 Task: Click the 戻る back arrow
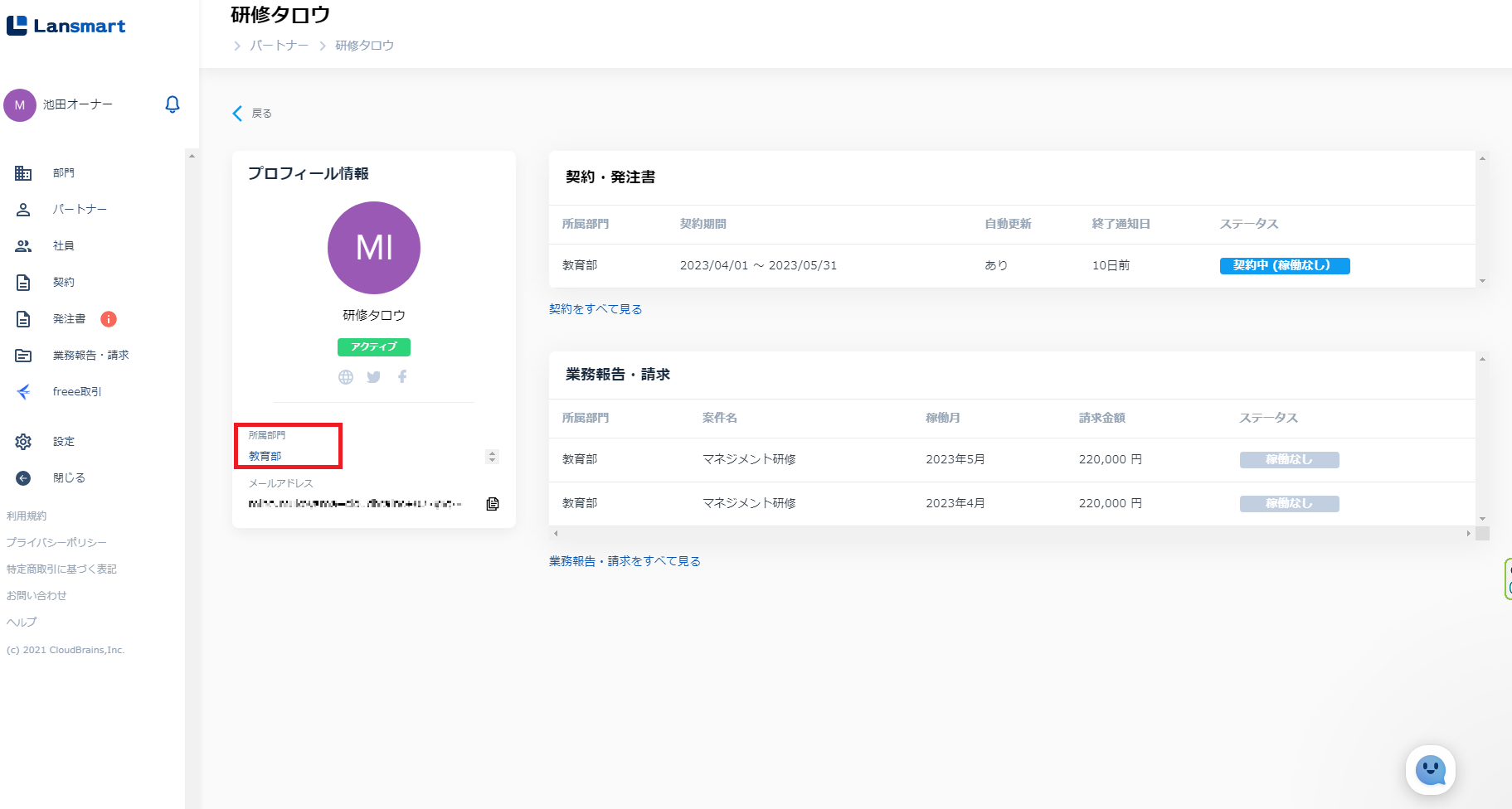pyautogui.click(x=238, y=114)
